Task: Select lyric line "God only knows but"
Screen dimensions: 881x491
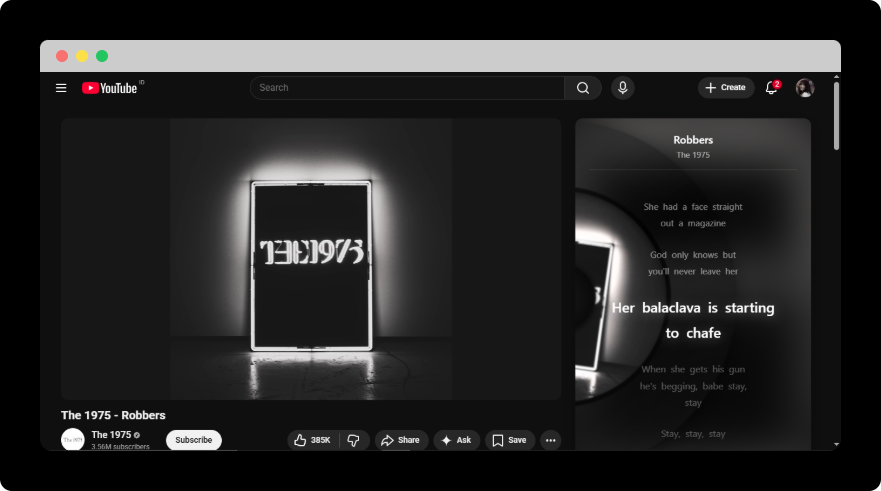Action: click(x=693, y=255)
